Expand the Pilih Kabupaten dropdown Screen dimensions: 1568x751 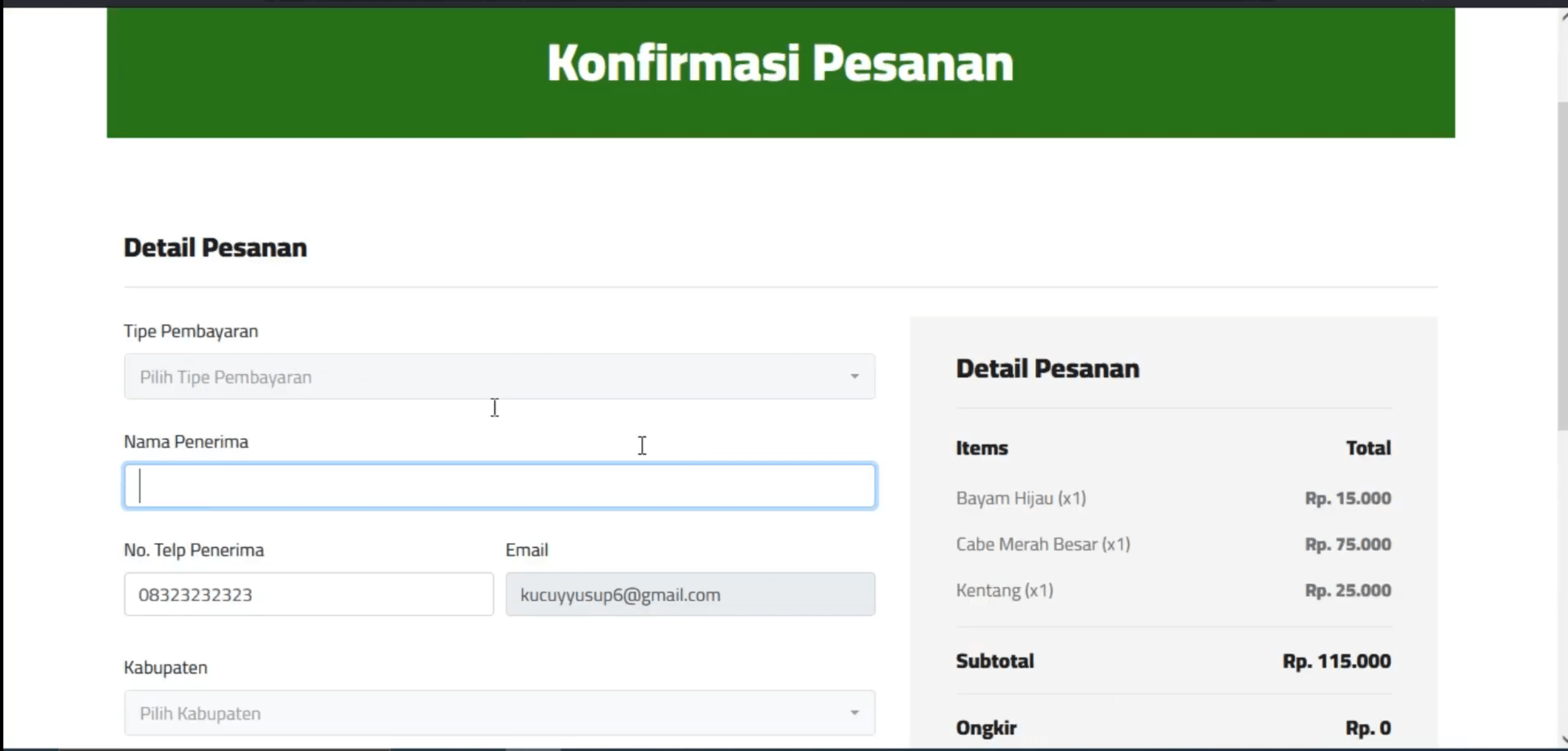(499, 712)
